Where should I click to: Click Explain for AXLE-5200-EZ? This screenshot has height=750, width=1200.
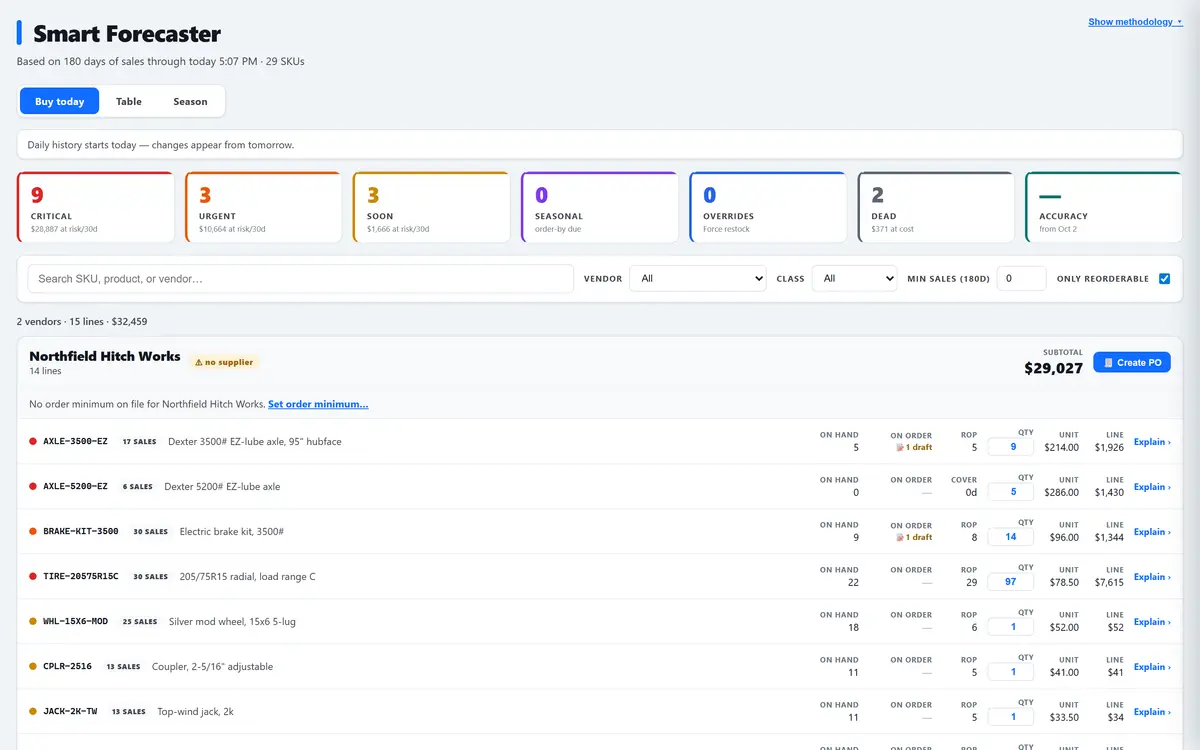(x=1152, y=487)
